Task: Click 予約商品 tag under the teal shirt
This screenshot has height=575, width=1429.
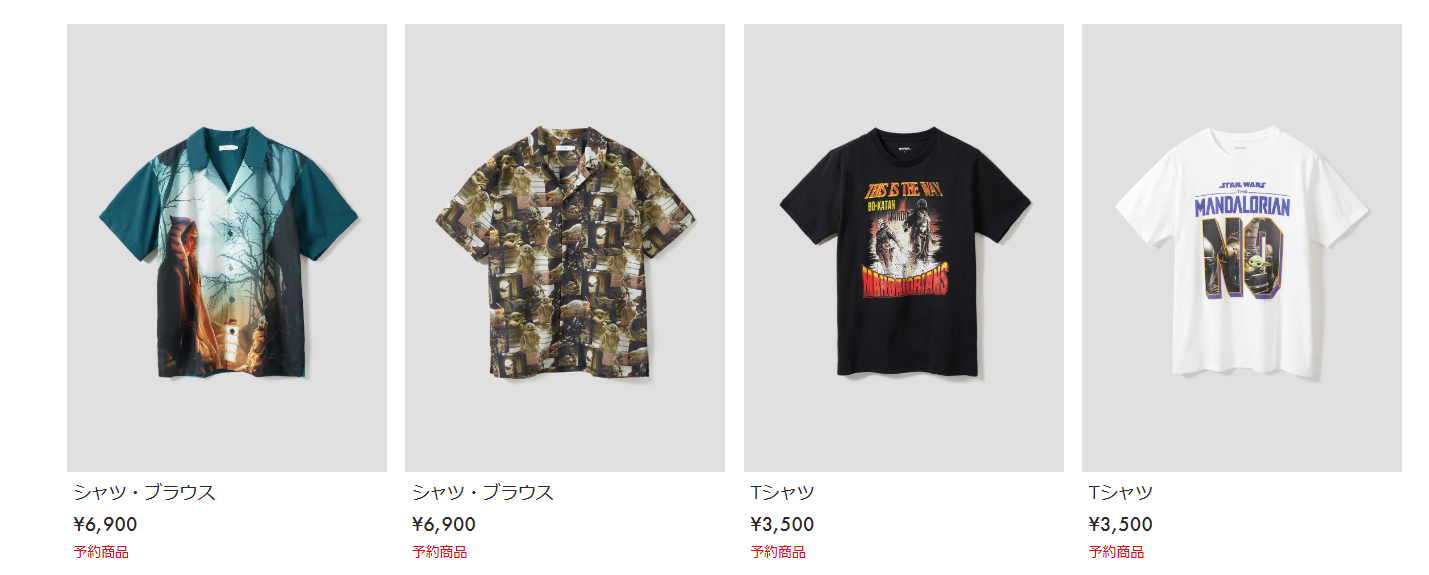Action: [101, 552]
